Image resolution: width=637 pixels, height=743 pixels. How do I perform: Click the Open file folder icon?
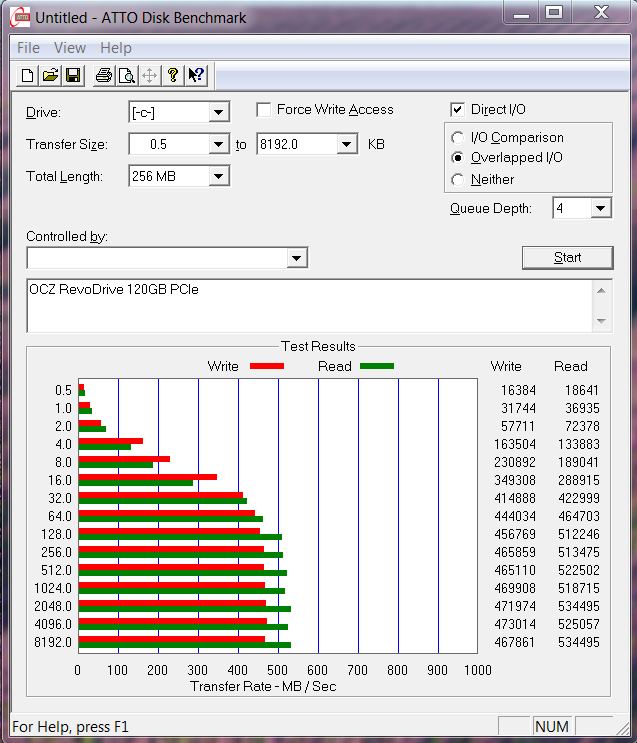(x=50, y=75)
